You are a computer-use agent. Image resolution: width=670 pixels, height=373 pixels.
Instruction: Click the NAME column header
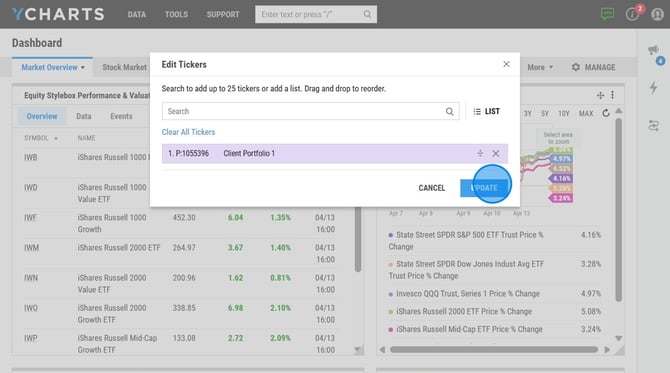click(x=86, y=138)
